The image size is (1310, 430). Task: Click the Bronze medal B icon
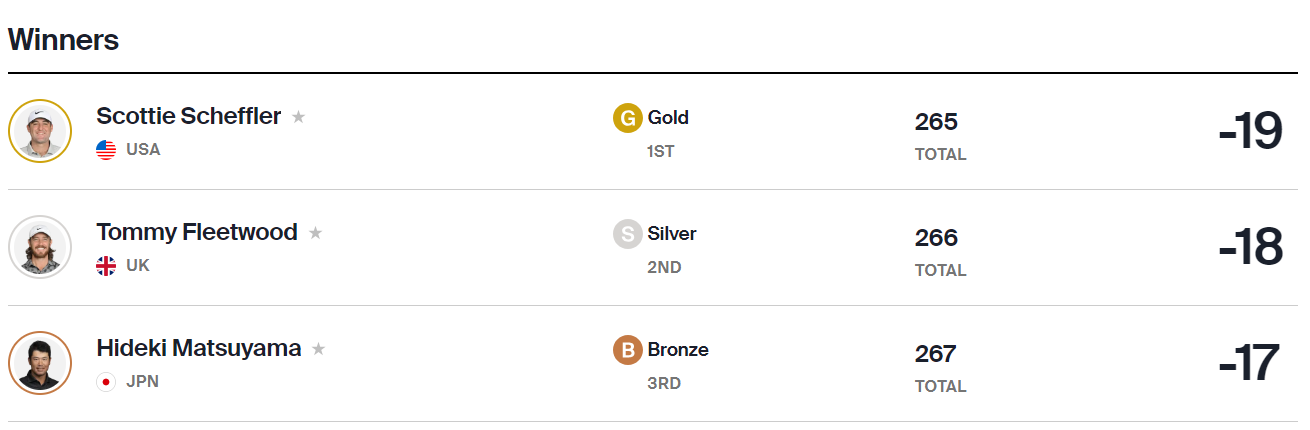tap(627, 350)
